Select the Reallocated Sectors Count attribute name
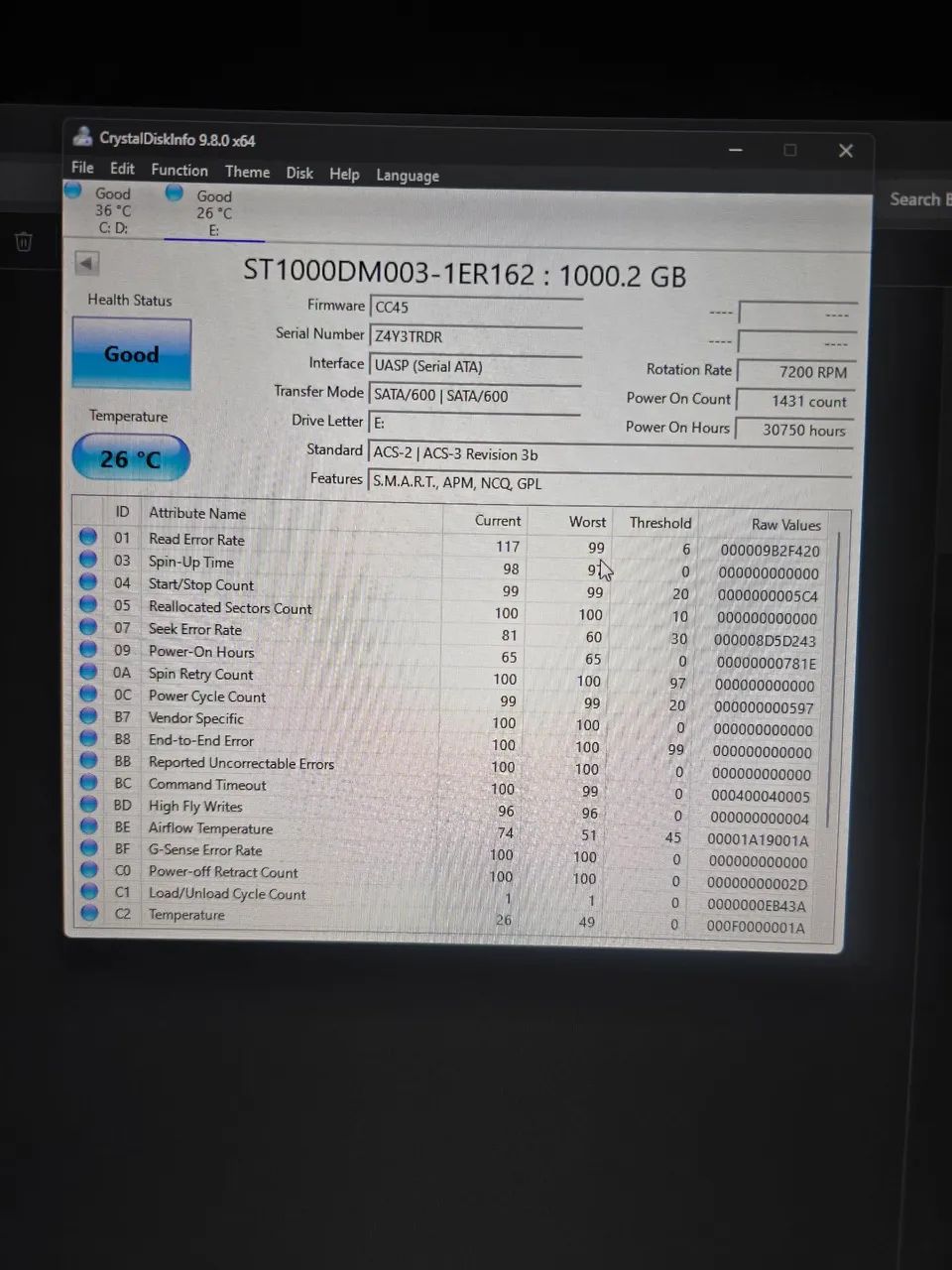 coord(230,607)
